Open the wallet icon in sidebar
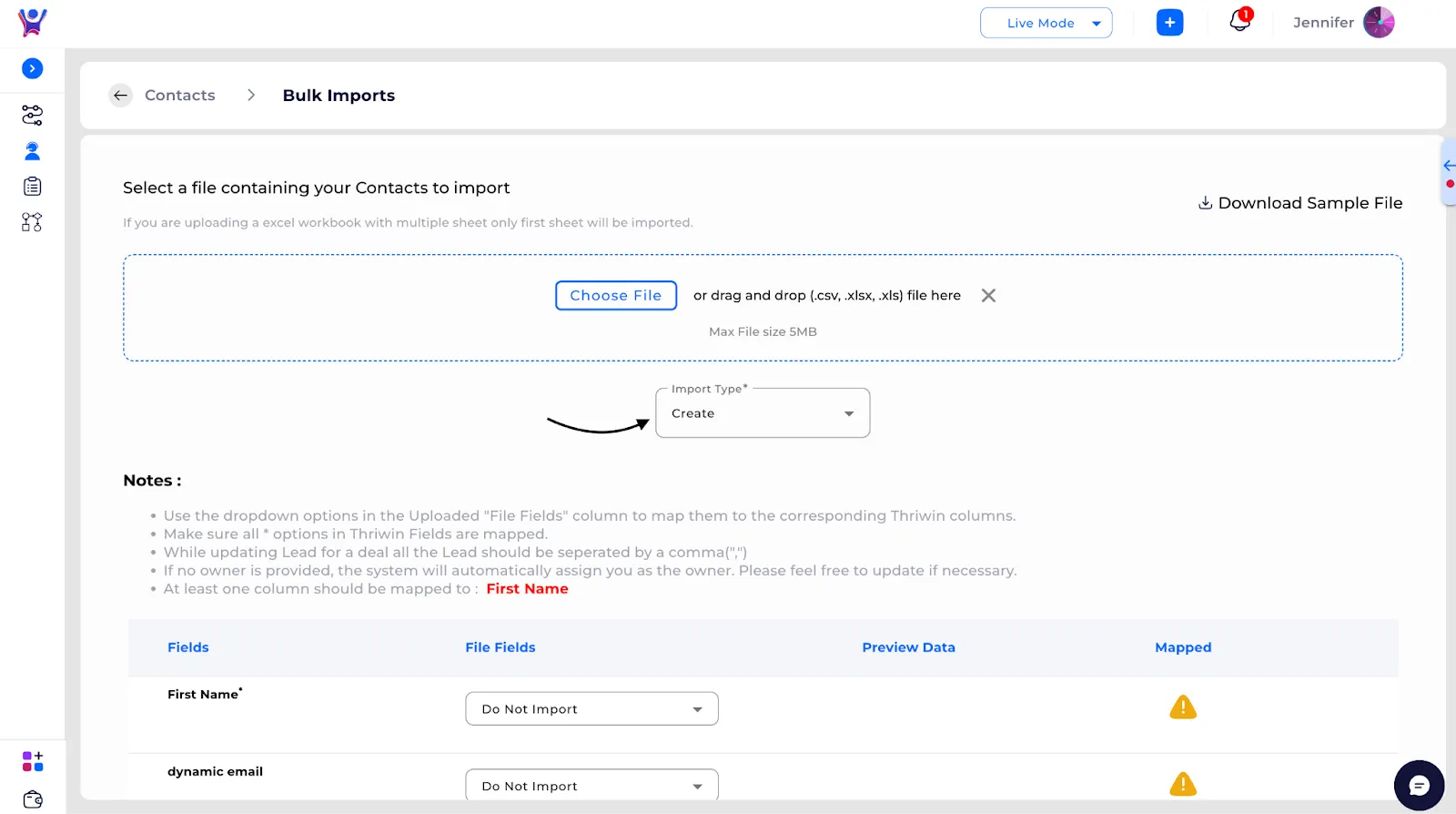This screenshot has width=1456, height=814. tap(33, 799)
